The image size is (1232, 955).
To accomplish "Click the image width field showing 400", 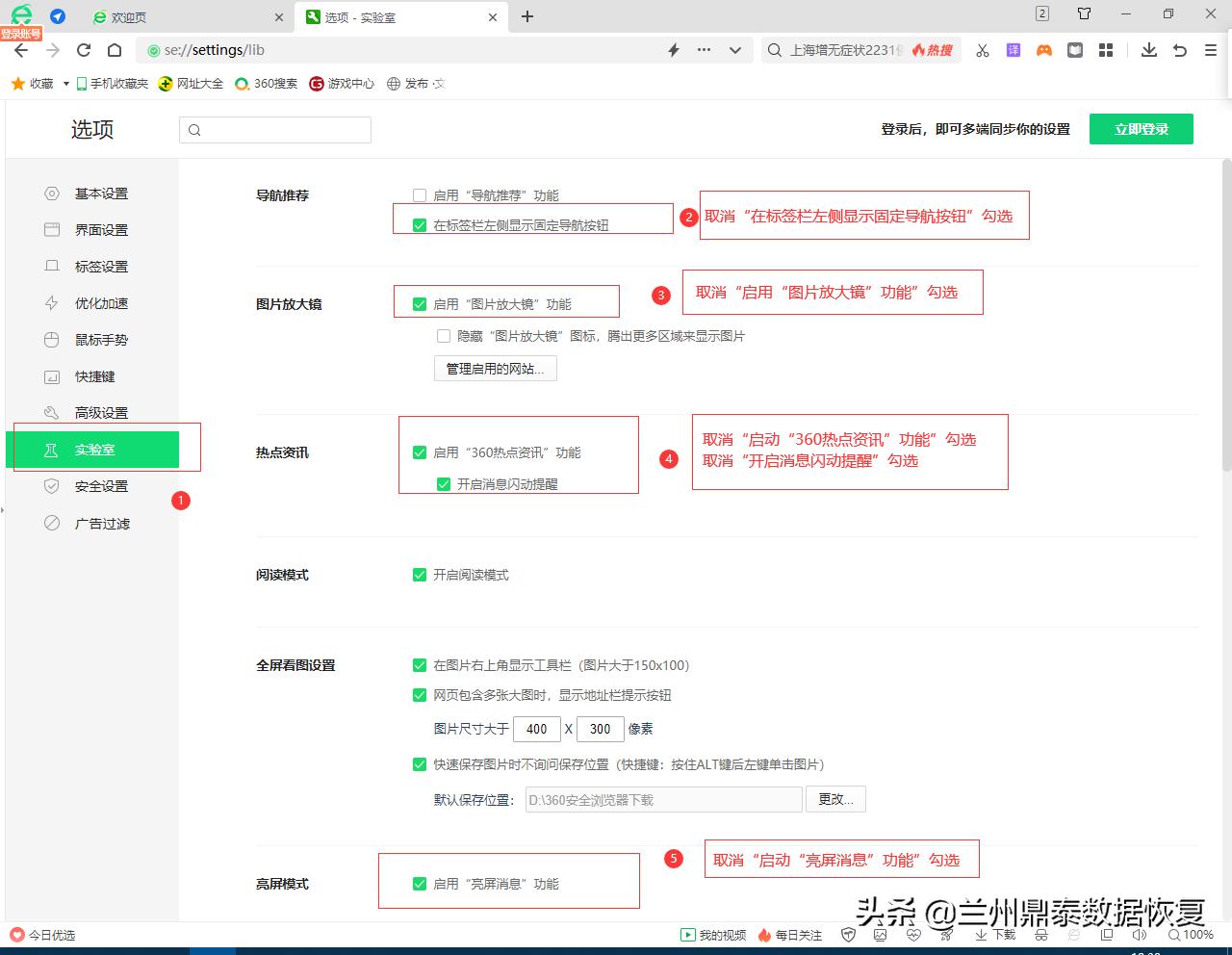I will pyautogui.click(x=537, y=729).
